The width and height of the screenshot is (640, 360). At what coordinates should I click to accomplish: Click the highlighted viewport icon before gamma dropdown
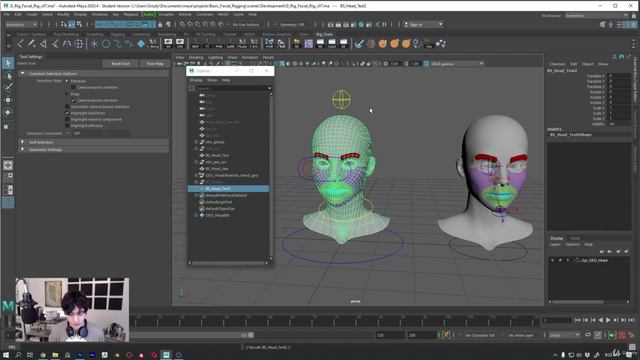426,64
